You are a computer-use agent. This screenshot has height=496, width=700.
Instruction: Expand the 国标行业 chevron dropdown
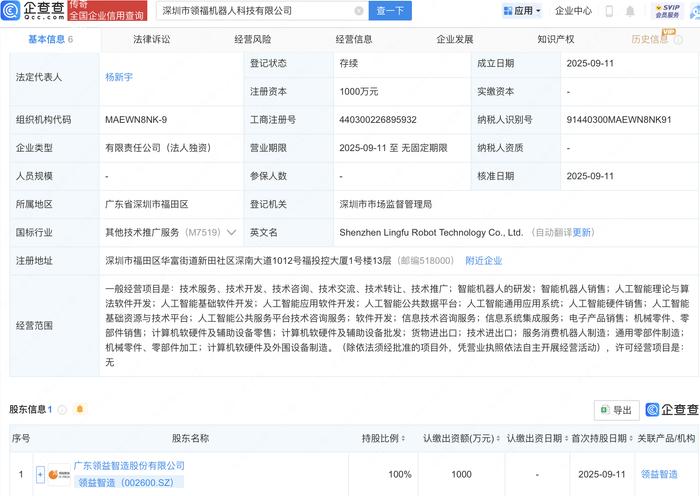pyautogui.click(x=232, y=232)
